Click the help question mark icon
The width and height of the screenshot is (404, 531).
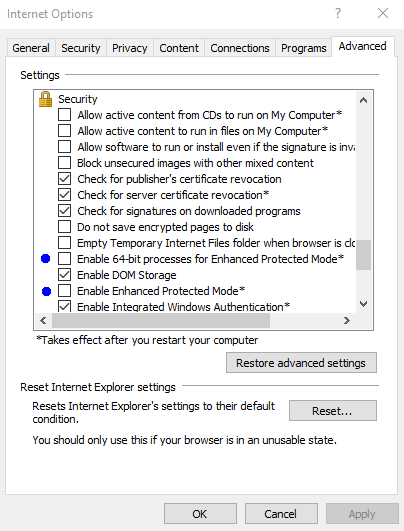(338, 13)
